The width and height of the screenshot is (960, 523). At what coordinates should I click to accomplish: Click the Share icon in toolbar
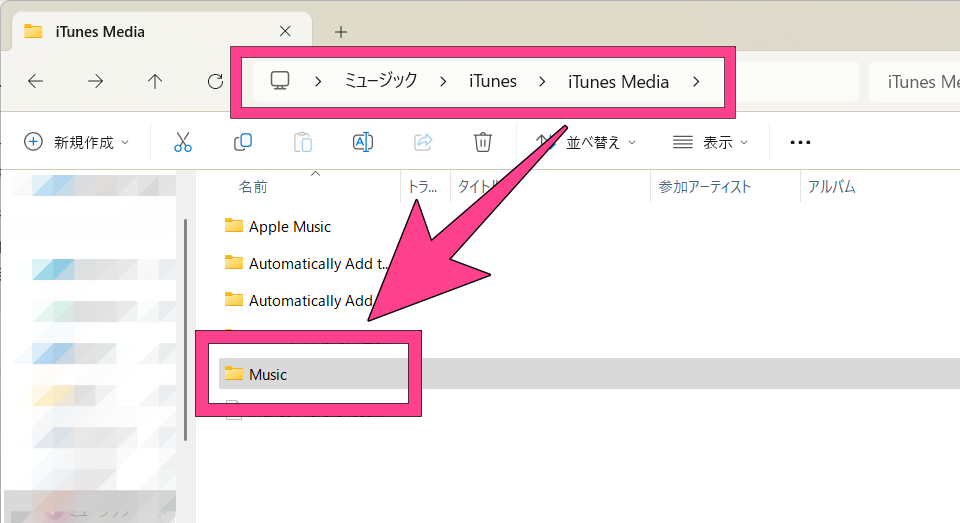pos(422,142)
